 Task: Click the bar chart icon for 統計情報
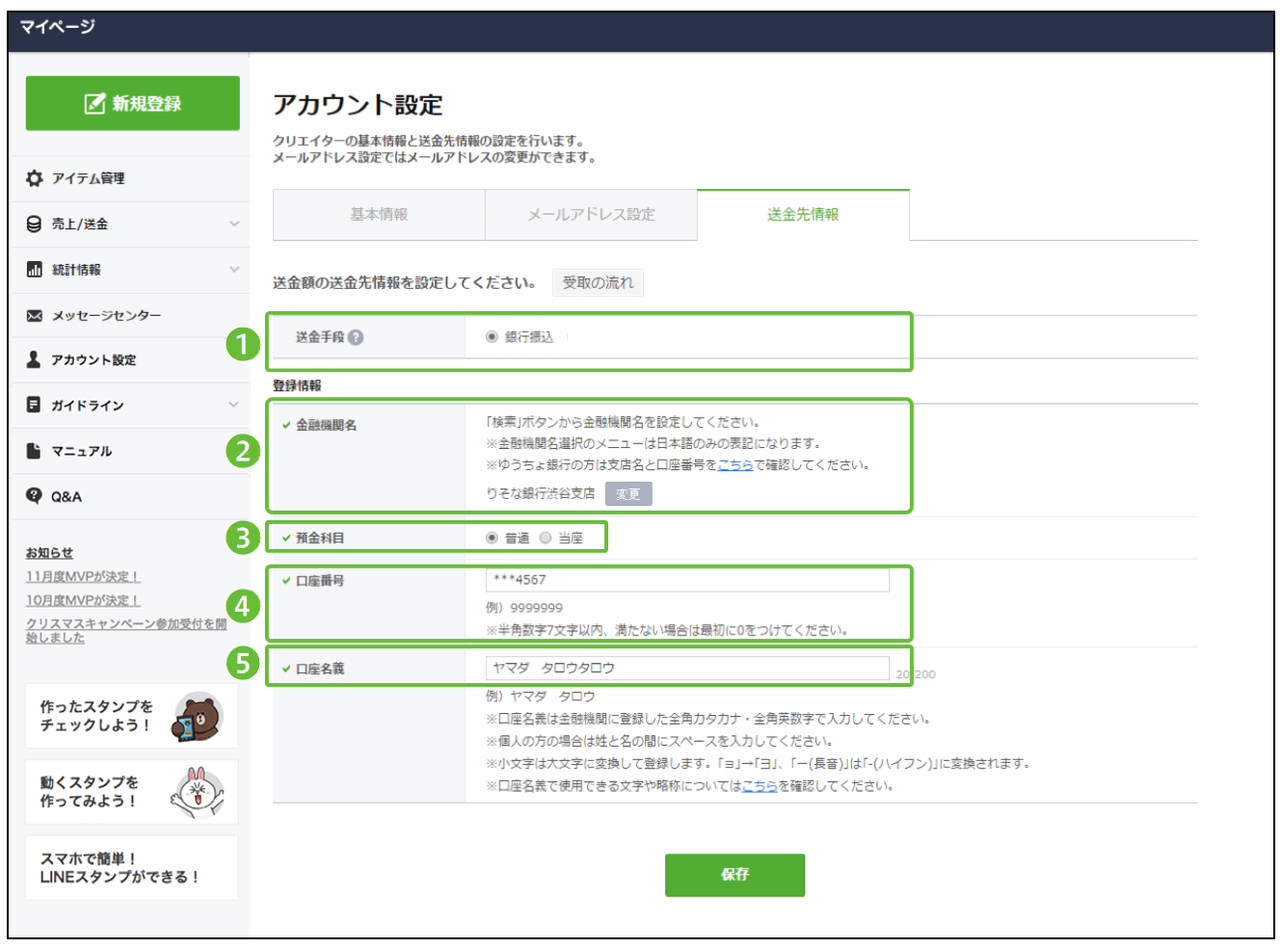34,268
